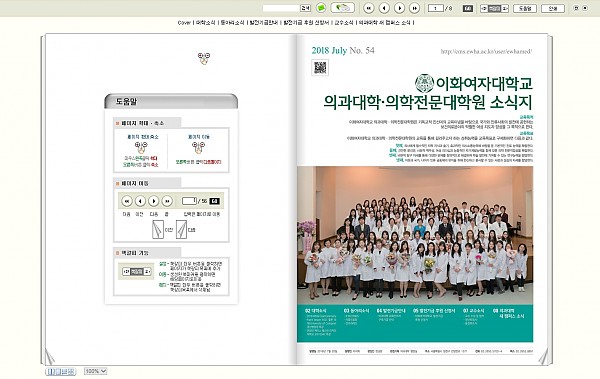The height and width of the screenshot is (379, 600).
Task: Click the single-page view icon at bottom left
Action: (58, 371)
